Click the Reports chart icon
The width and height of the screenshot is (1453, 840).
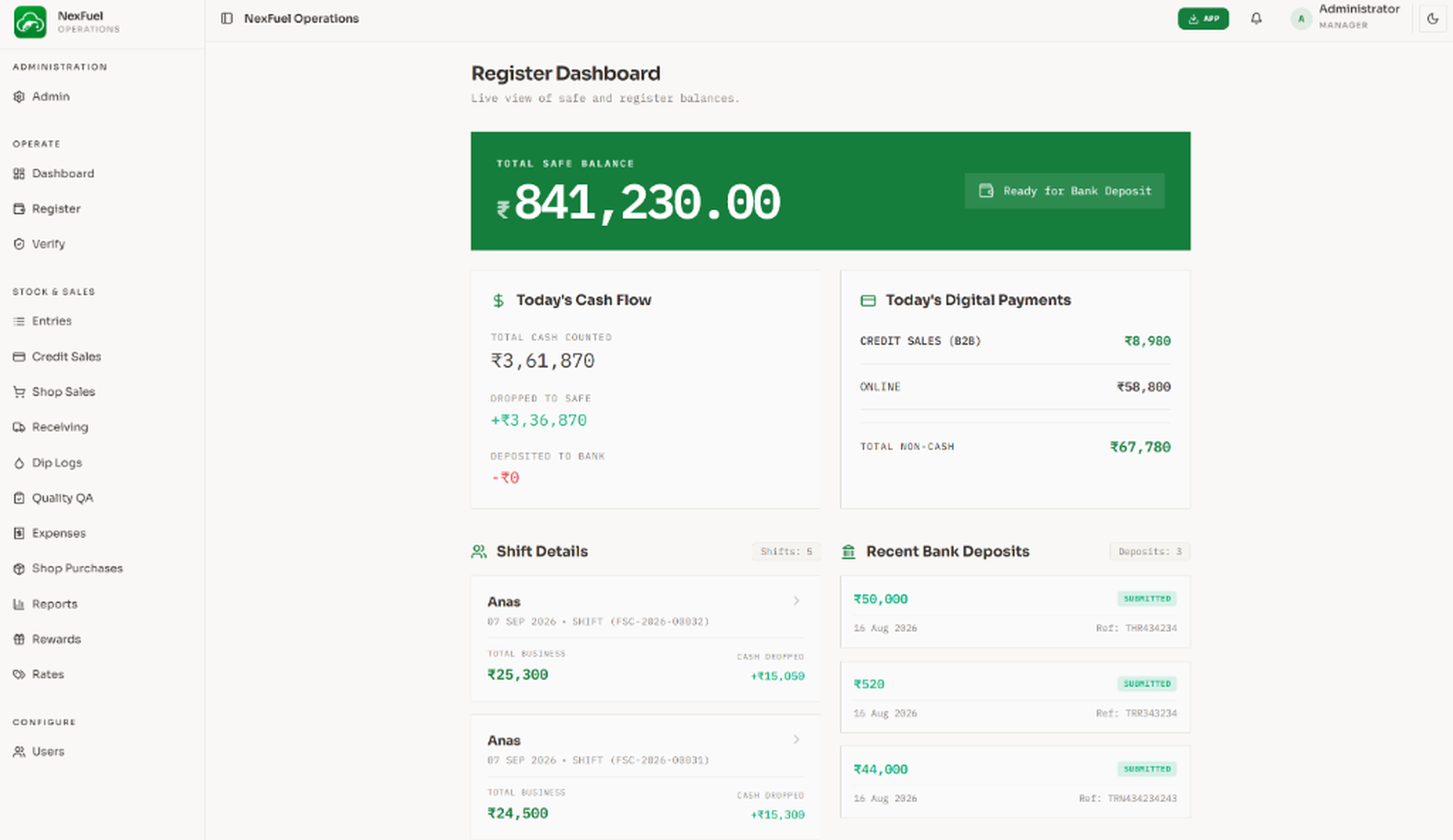click(19, 604)
